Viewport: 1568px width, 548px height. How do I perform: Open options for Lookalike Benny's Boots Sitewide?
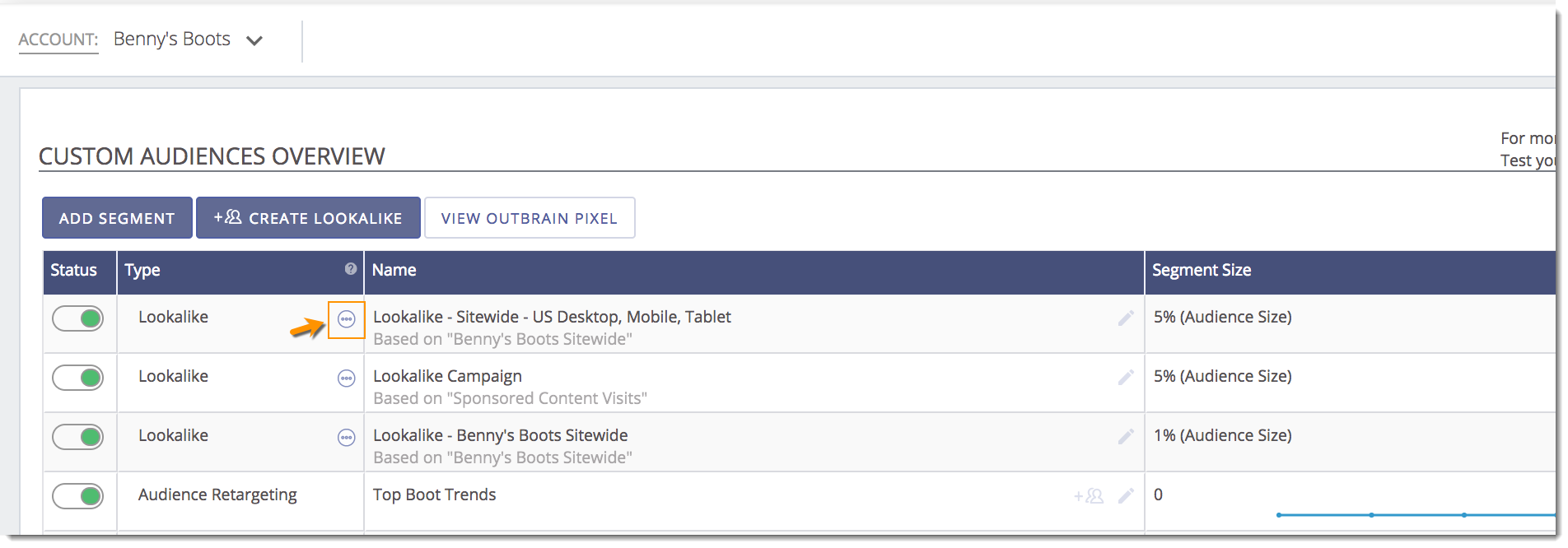pyautogui.click(x=346, y=438)
